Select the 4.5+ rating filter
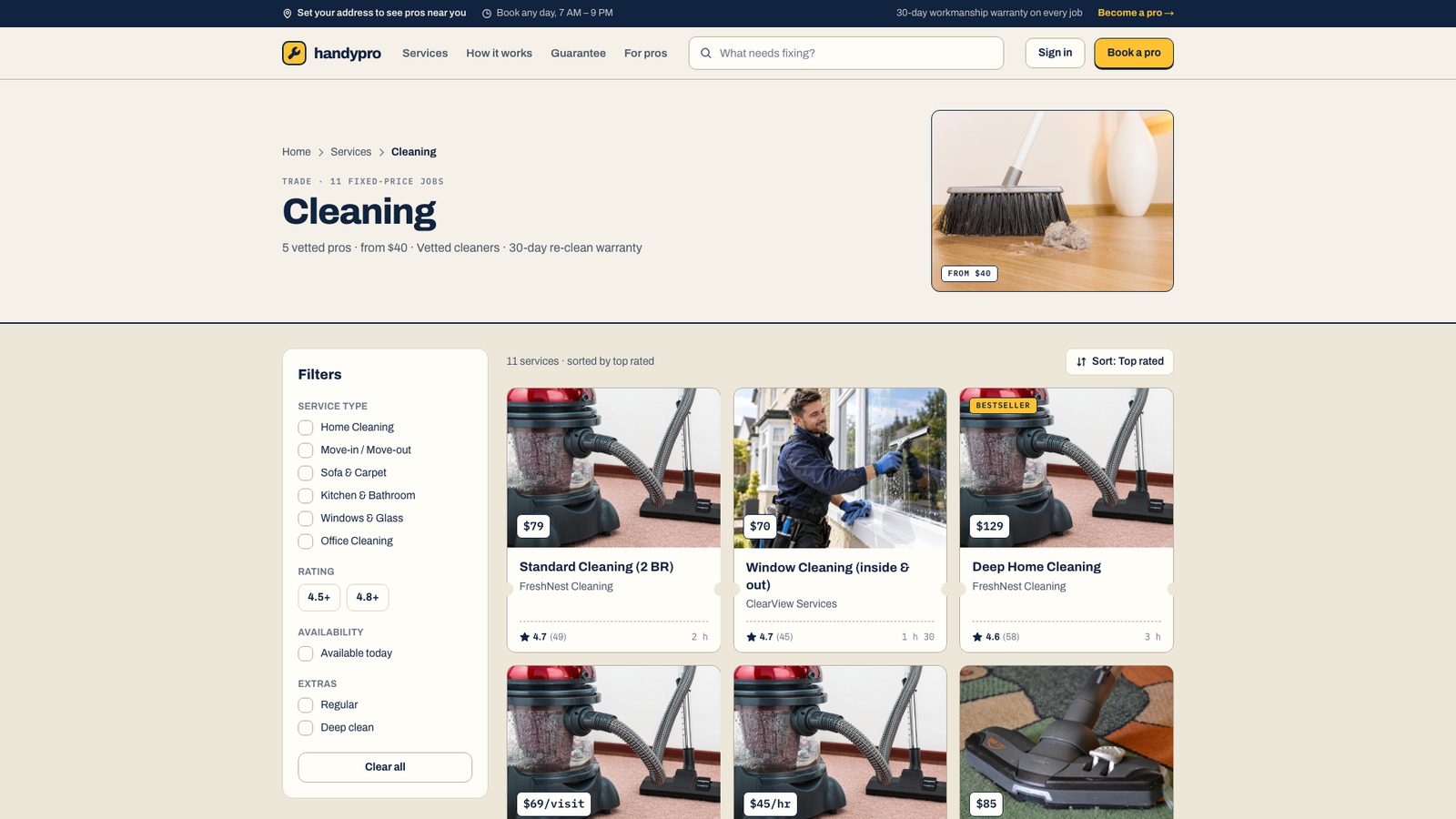This screenshot has height=819, width=1456. tap(318, 597)
